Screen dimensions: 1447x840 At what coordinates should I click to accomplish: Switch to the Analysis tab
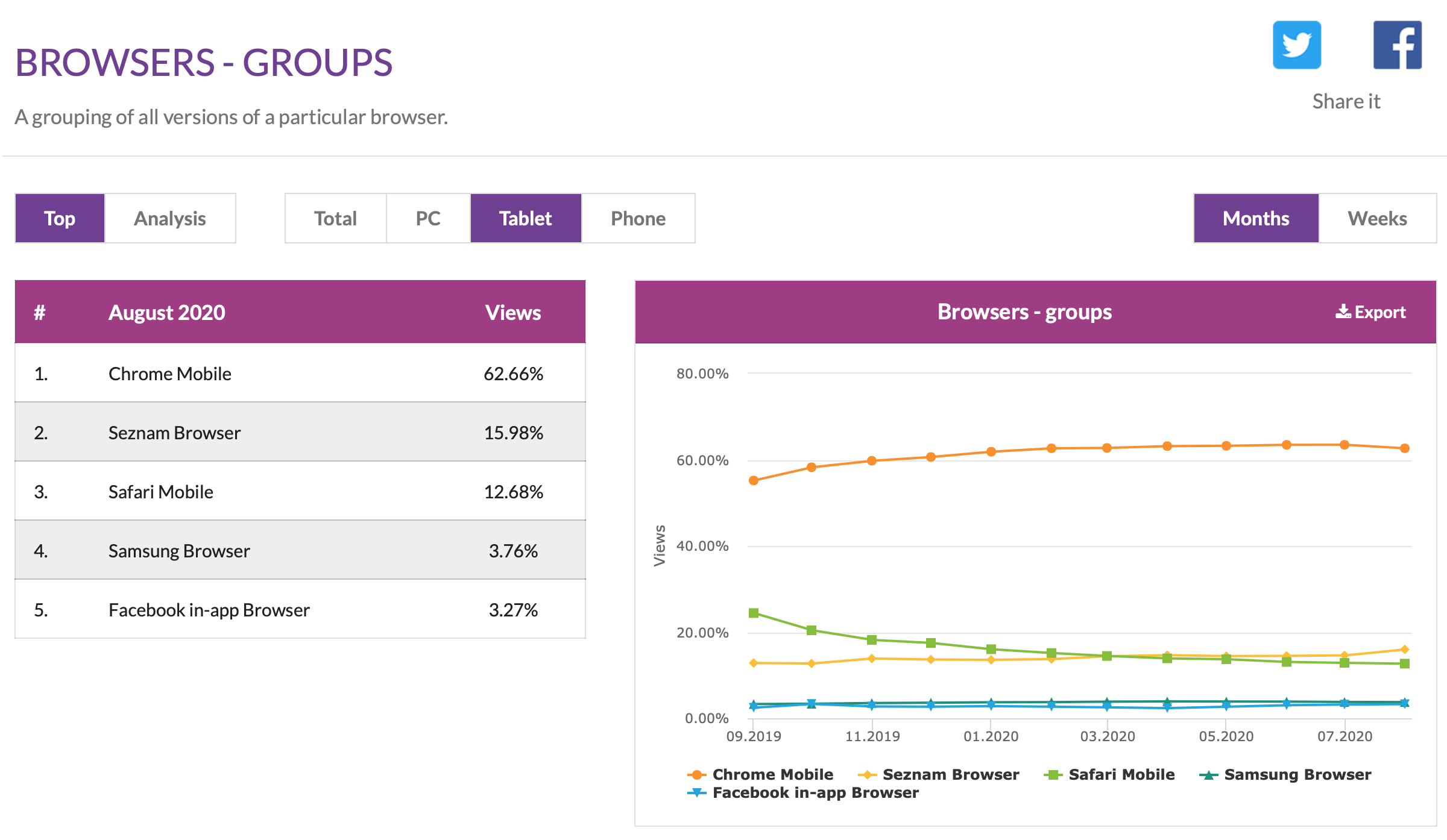[170, 218]
